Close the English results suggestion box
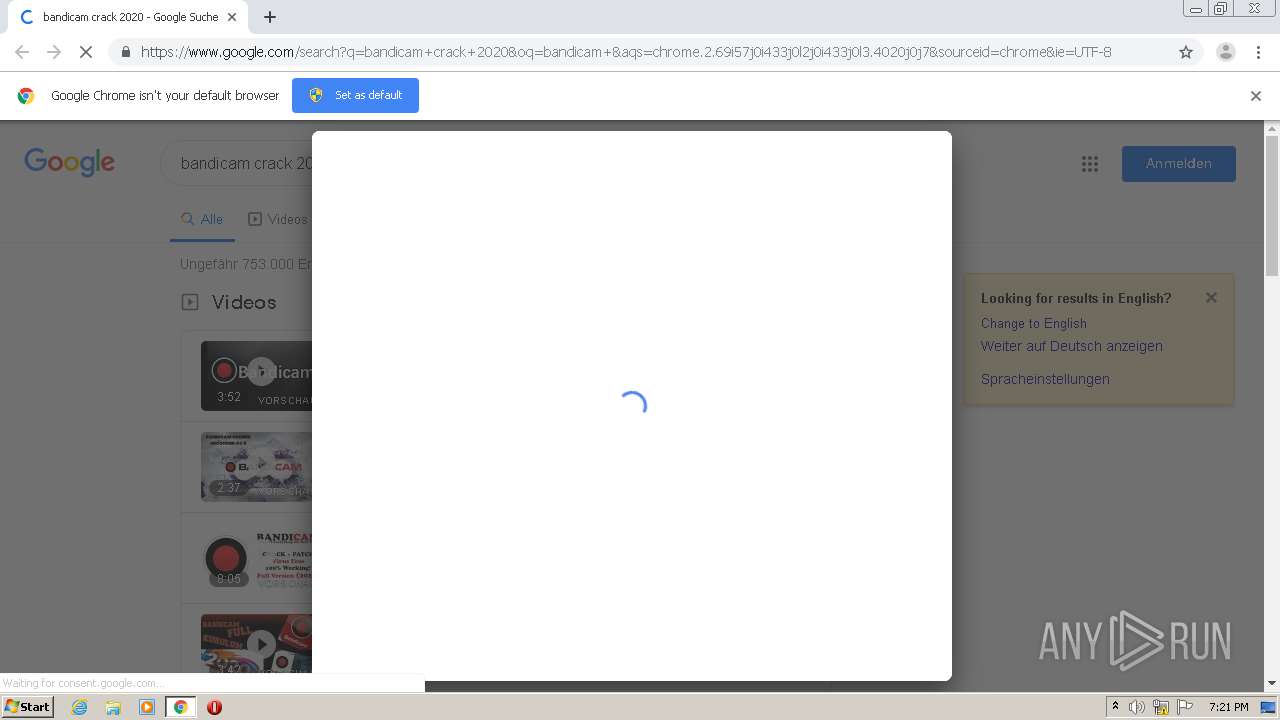The width and height of the screenshot is (1280, 720). tap(1211, 297)
